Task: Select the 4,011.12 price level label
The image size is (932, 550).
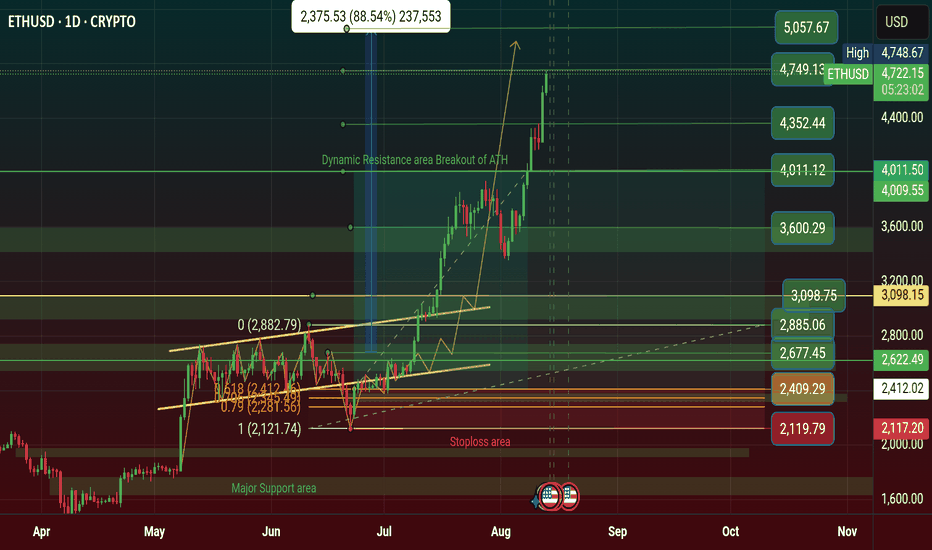Action: [x=802, y=170]
